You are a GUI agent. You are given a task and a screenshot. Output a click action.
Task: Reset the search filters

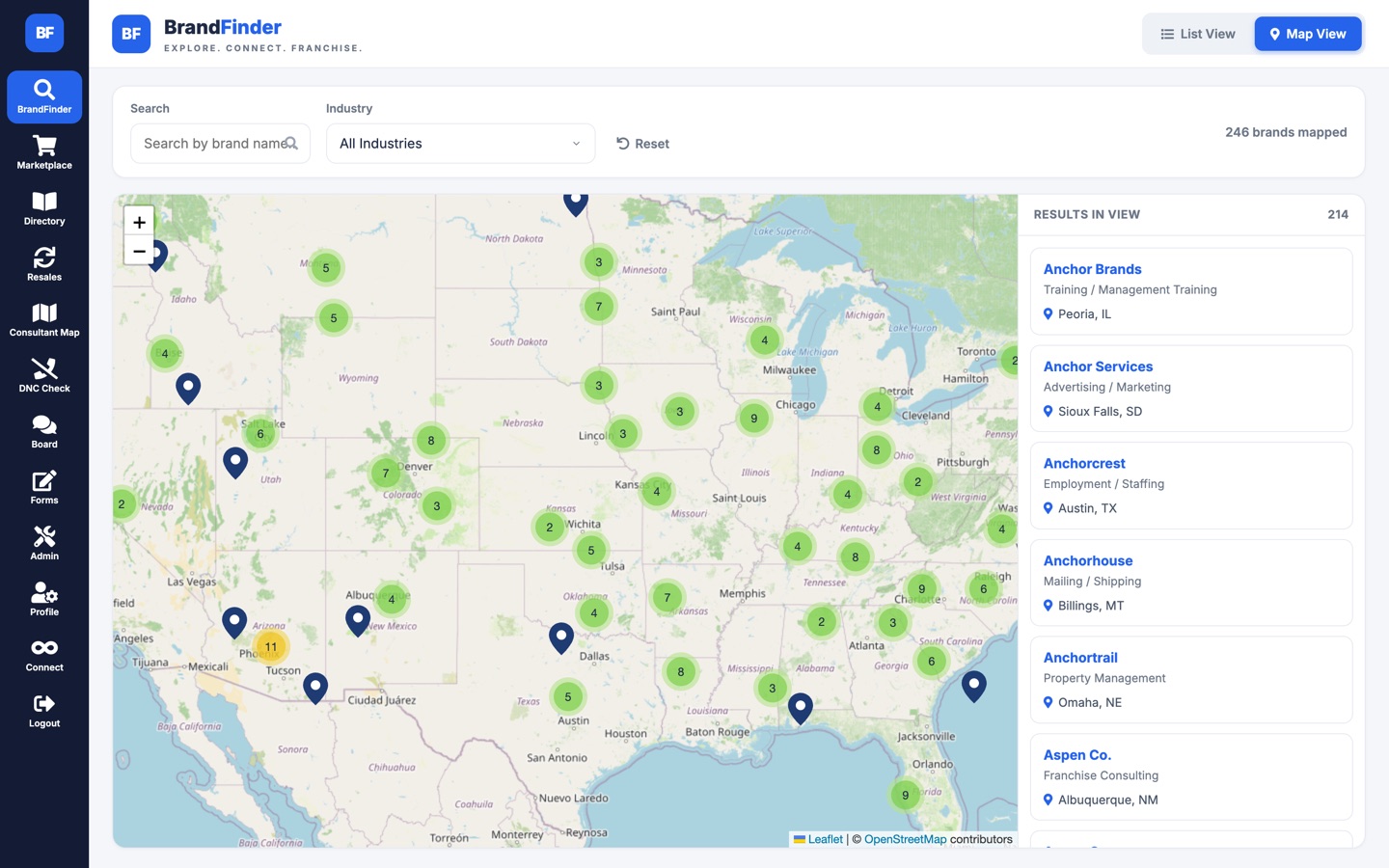pos(642,144)
